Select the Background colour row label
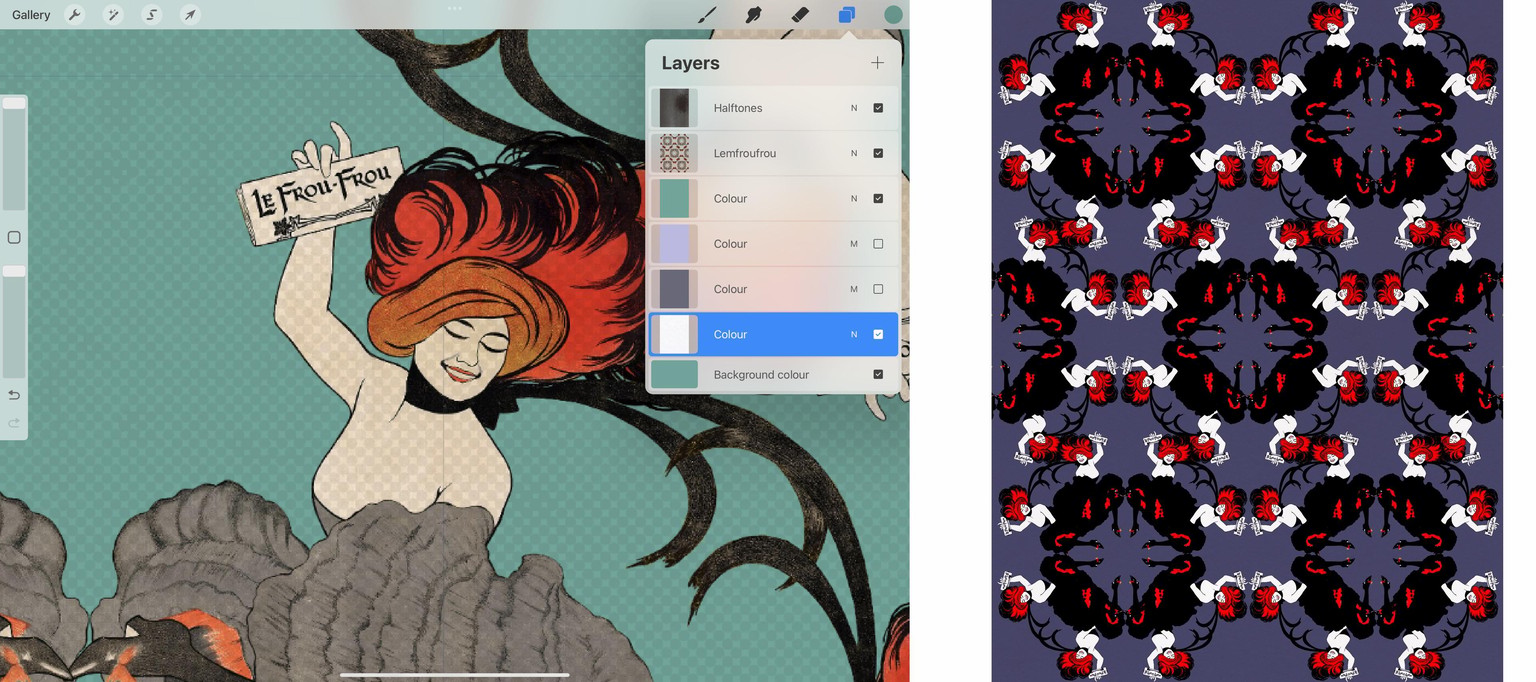 click(x=761, y=374)
